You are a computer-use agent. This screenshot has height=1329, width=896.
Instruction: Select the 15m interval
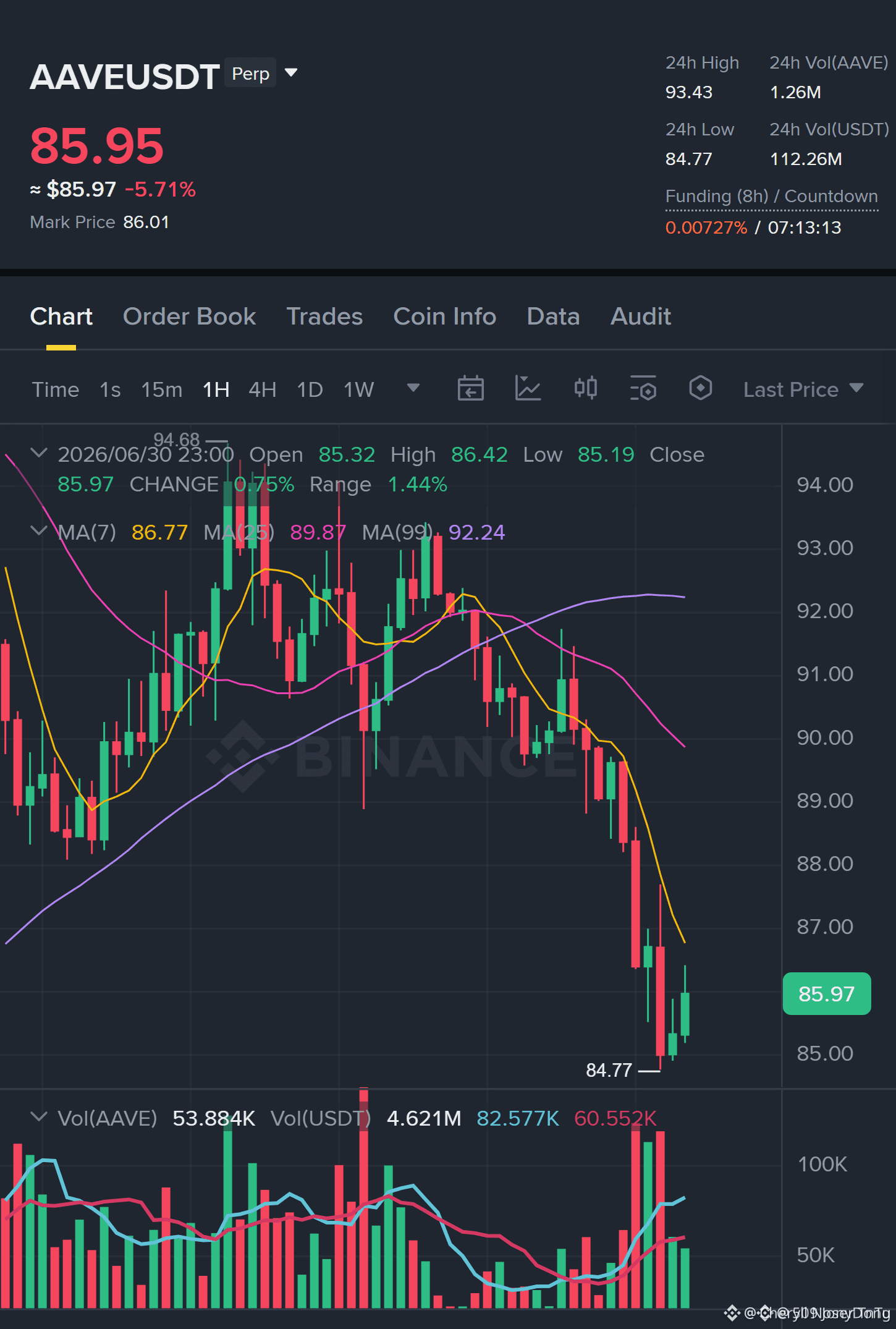coord(162,389)
